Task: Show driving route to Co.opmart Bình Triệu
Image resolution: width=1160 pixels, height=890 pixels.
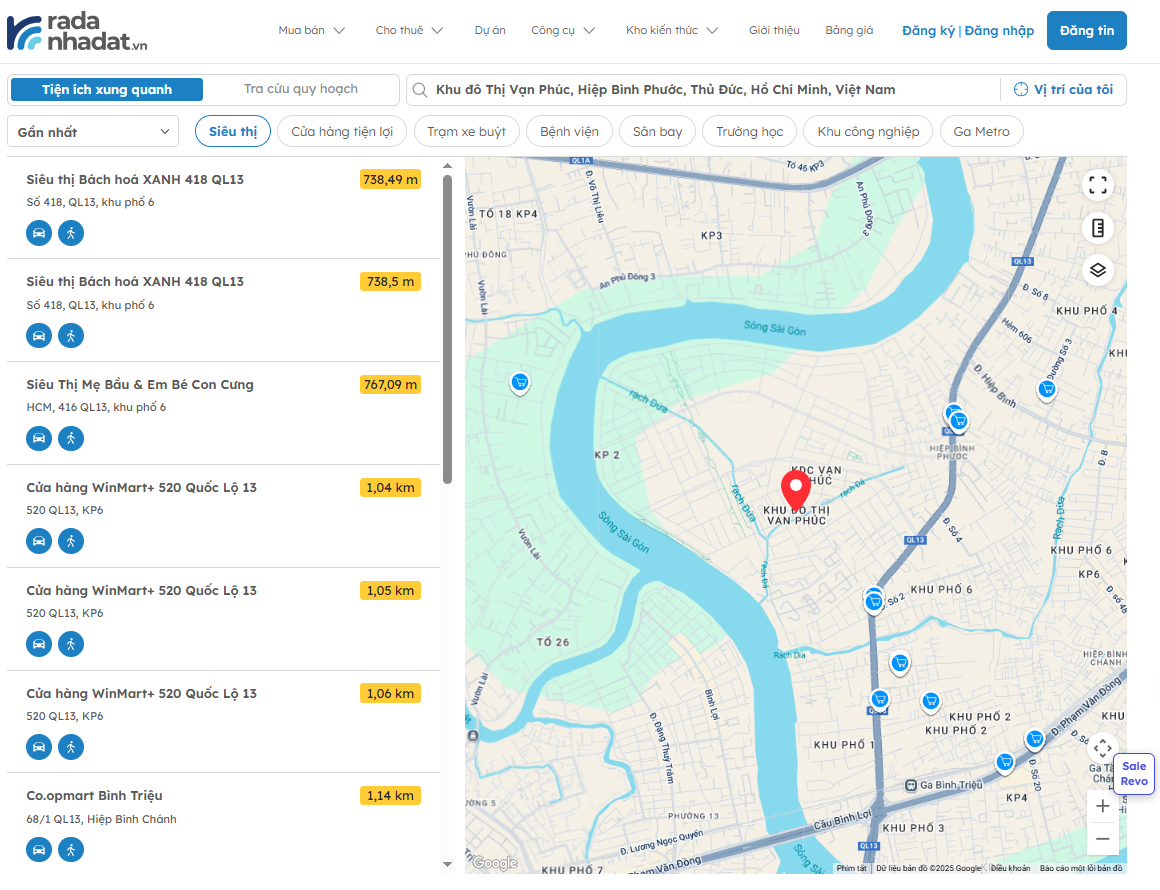Action: (39, 850)
